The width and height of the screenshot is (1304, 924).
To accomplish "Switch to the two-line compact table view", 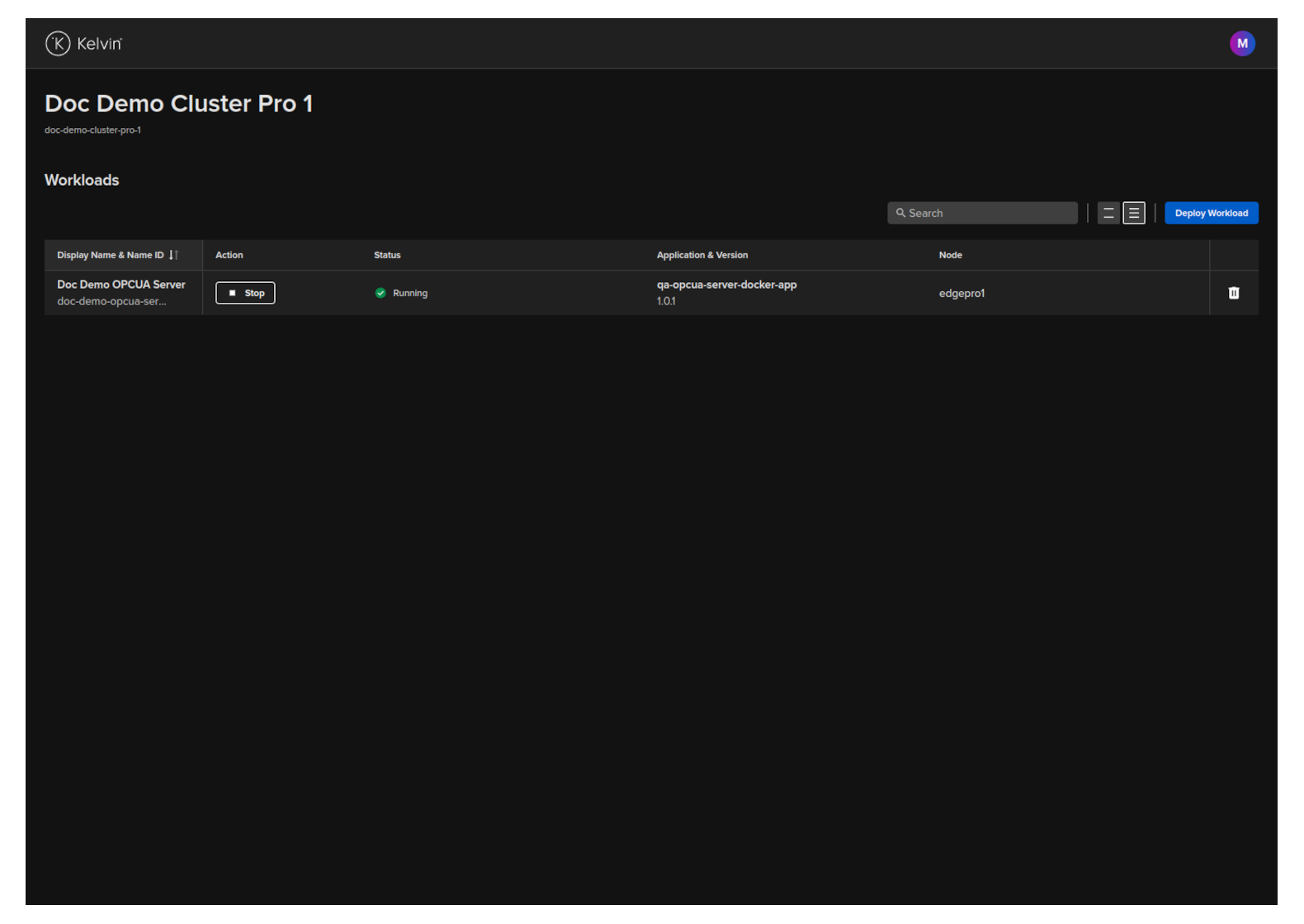I will [1108, 213].
